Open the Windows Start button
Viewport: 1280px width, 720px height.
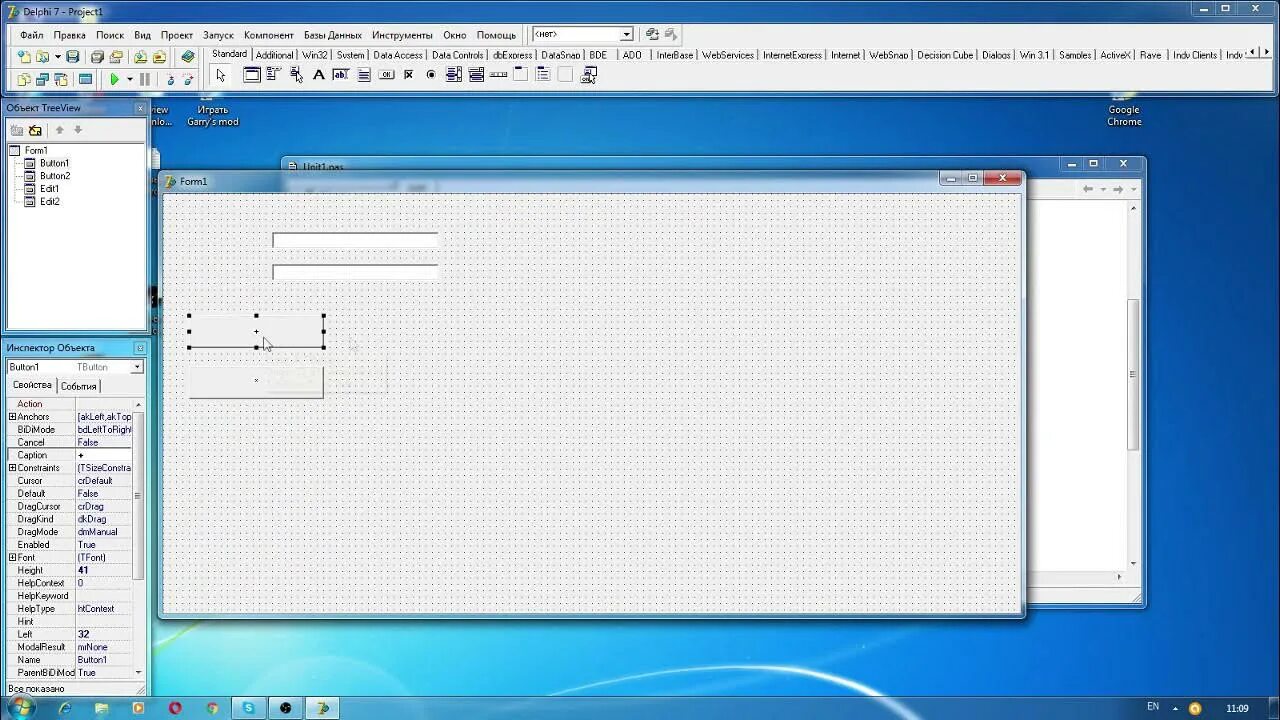point(20,707)
